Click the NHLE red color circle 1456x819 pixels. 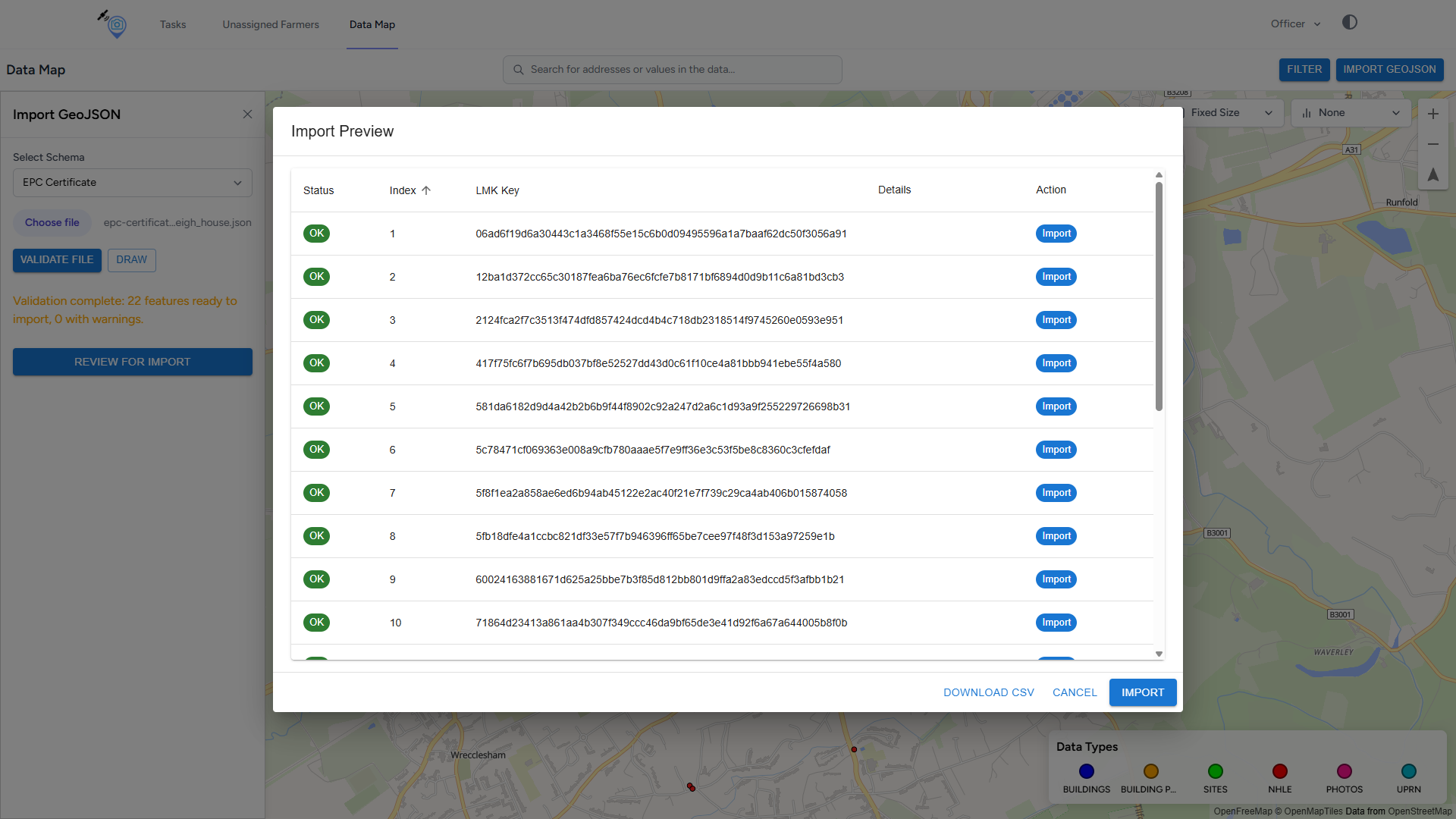pyautogui.click(x=1279, y=771)
